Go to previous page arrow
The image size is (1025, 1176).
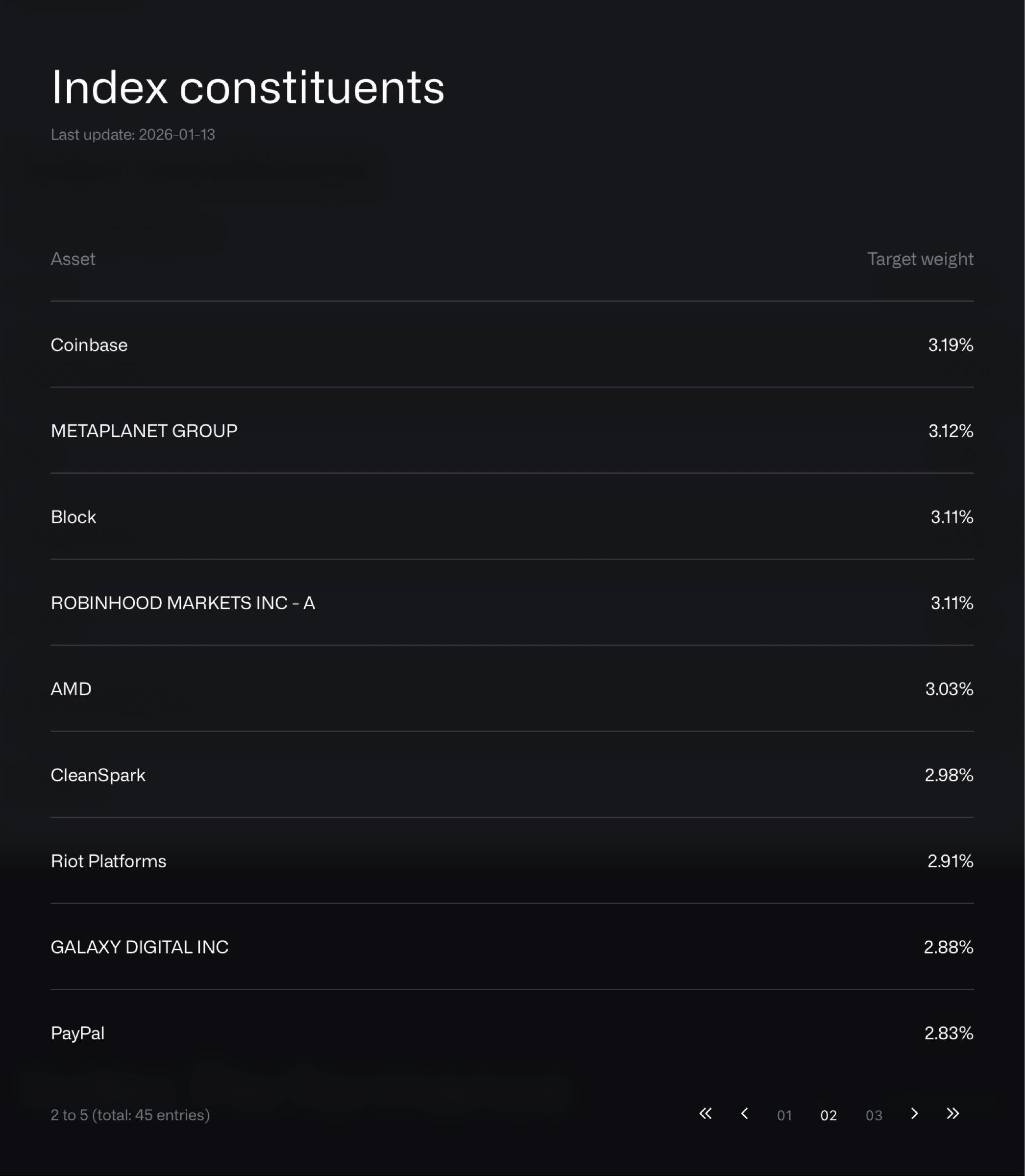pos(744,1114)
